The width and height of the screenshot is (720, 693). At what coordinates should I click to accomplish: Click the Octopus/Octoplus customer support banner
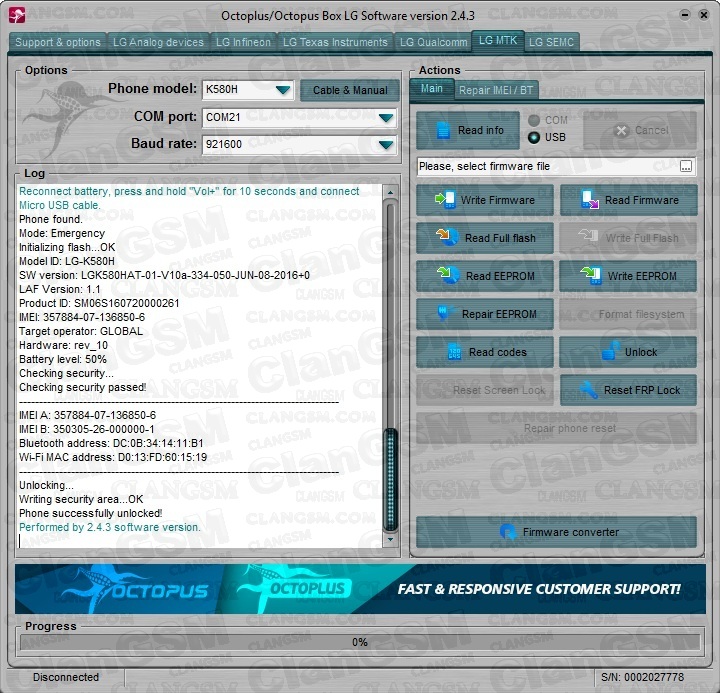(x=360, y=589)
